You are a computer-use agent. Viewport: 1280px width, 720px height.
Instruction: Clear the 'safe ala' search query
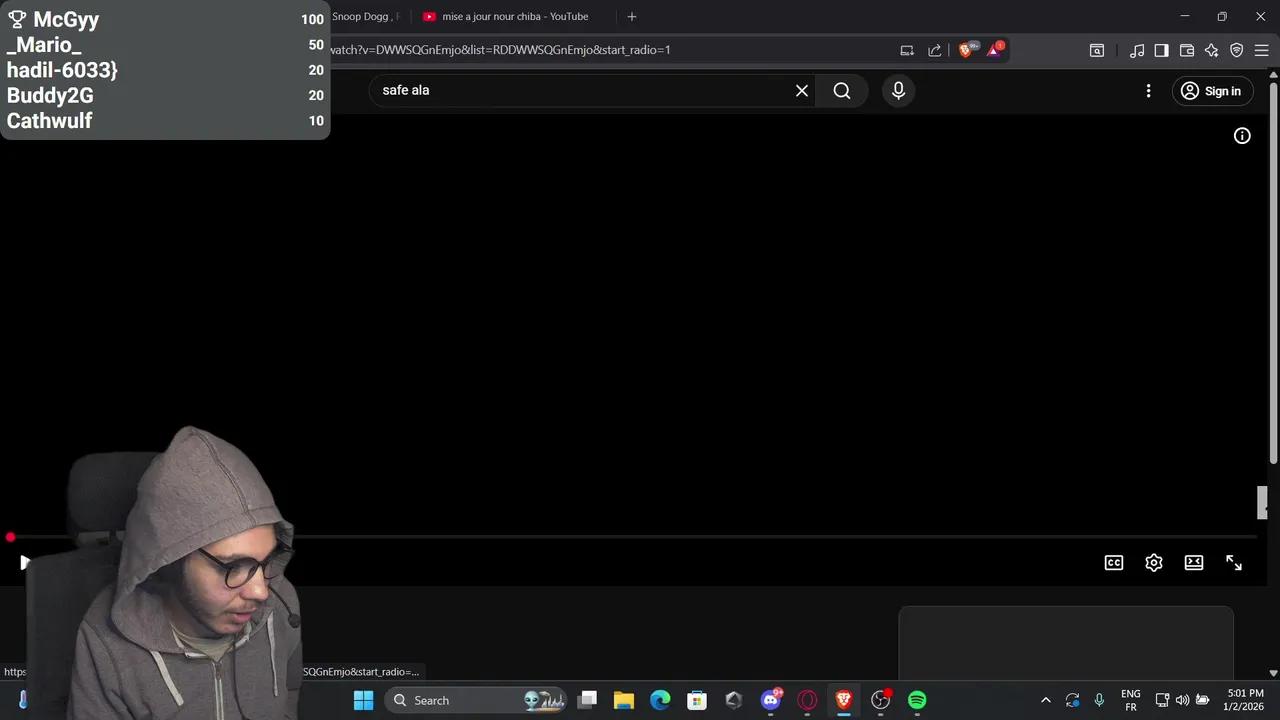point(801,90)
